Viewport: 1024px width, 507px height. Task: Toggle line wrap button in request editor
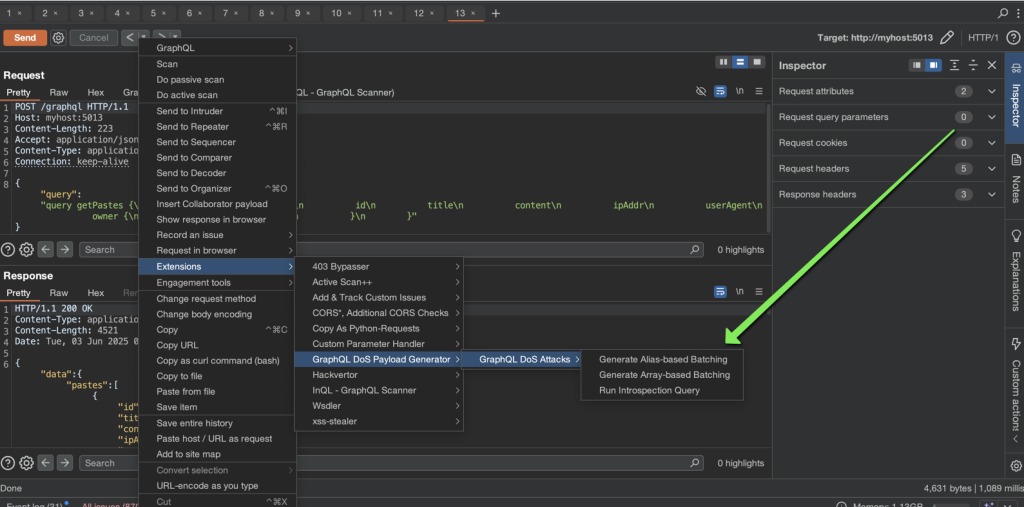(x=720, y=92)
